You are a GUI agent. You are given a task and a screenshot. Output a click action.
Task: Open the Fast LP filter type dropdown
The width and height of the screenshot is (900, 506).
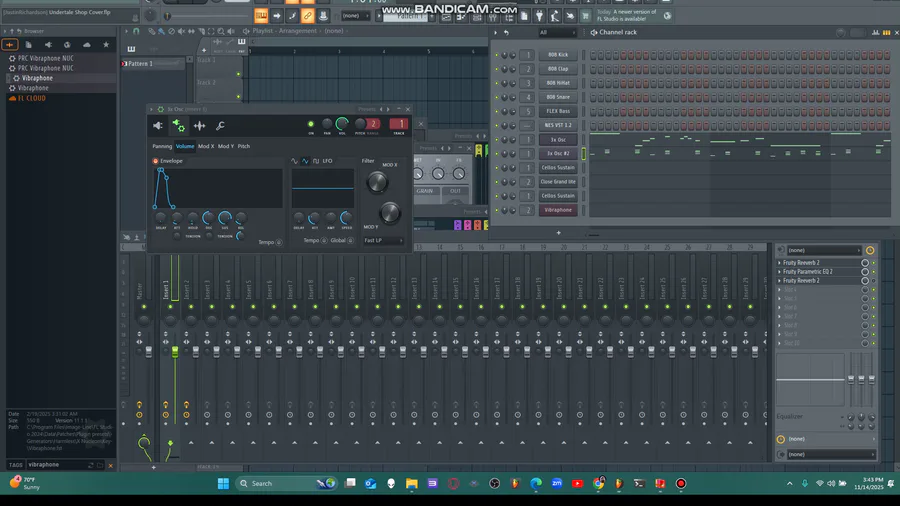(x=383, y=241)
